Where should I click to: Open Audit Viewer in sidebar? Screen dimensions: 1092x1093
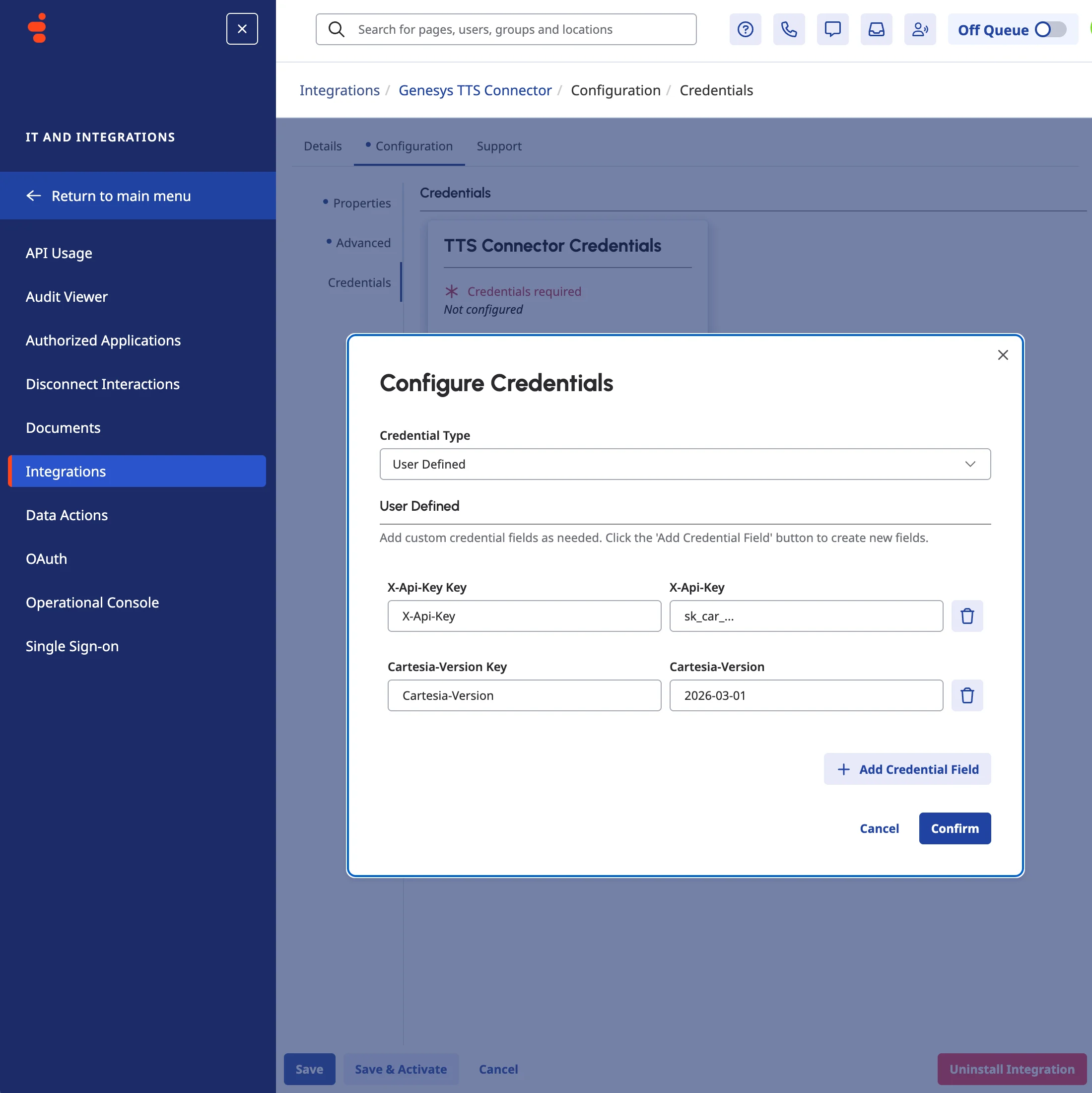pos(66,296)
